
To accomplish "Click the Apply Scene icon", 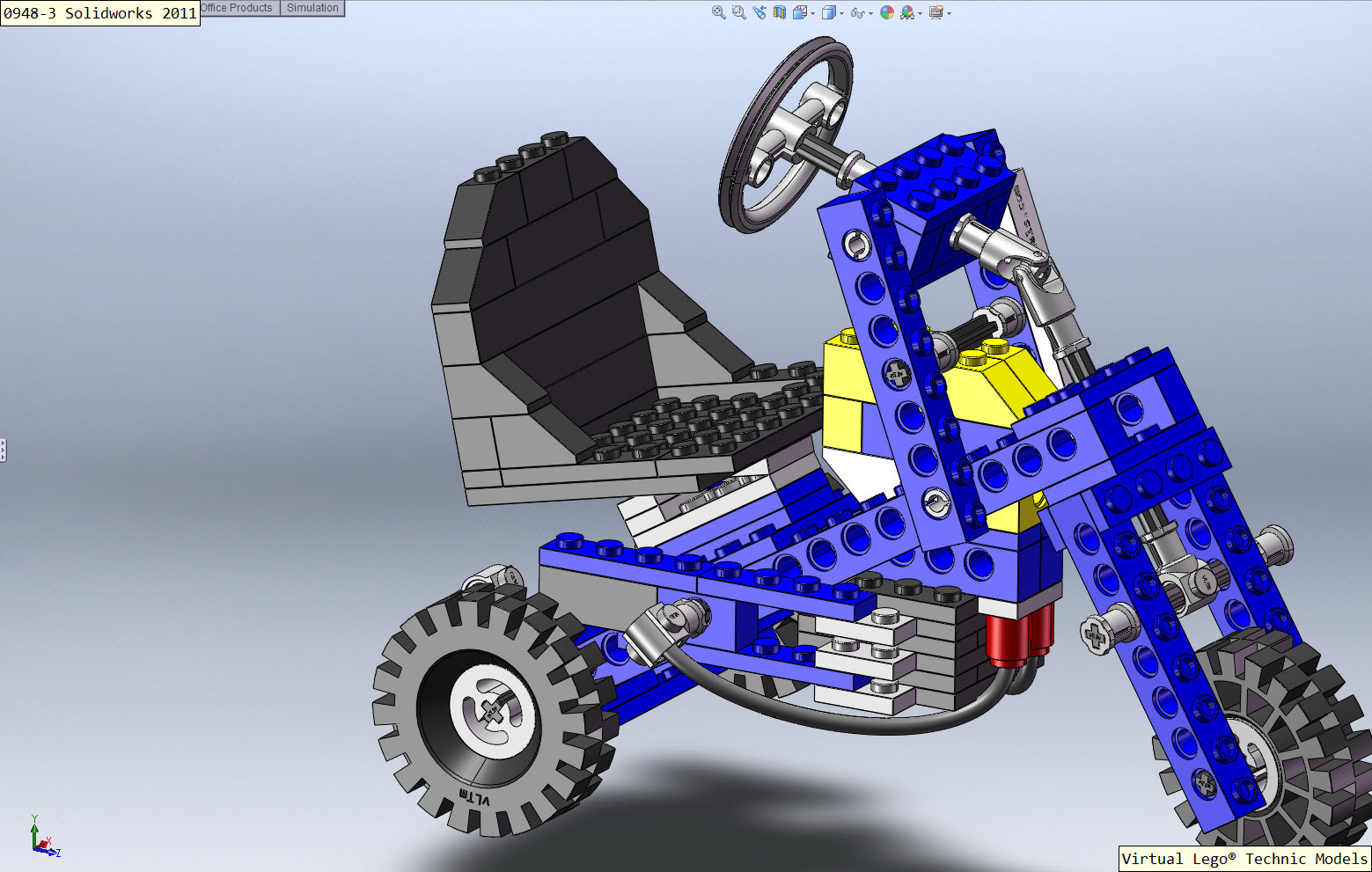I will (x=907, y=12).
